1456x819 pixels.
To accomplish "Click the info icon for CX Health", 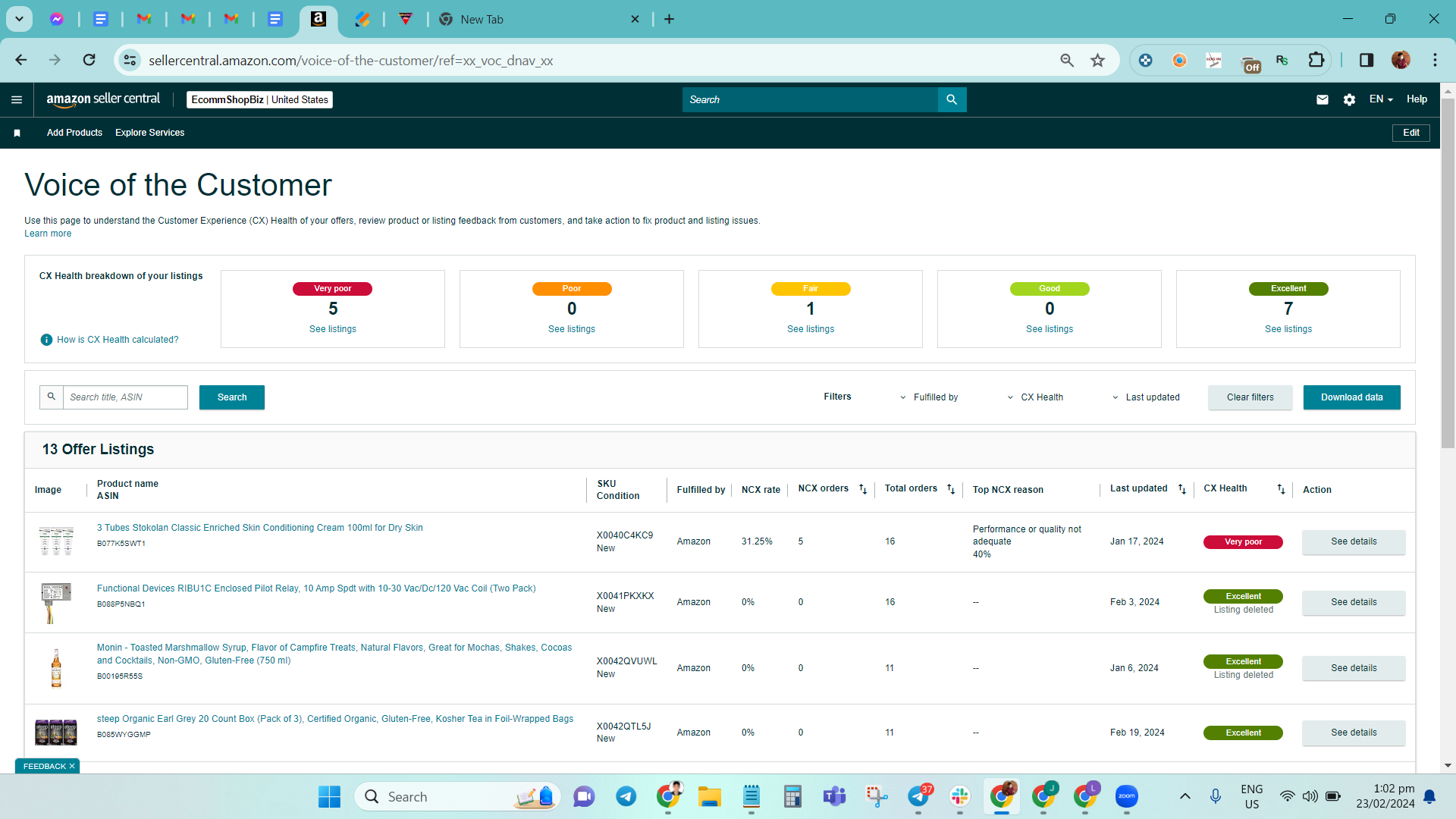I will pos(46,340).
